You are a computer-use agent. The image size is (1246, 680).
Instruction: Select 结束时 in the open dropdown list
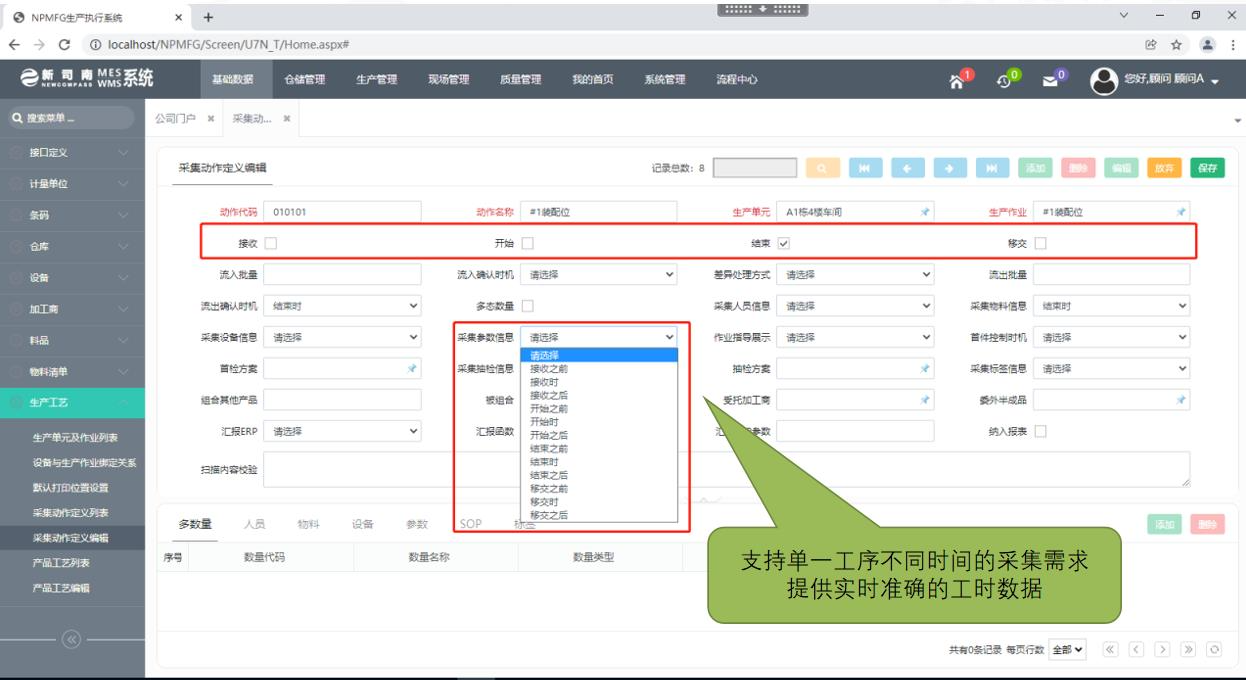[545, 462]
